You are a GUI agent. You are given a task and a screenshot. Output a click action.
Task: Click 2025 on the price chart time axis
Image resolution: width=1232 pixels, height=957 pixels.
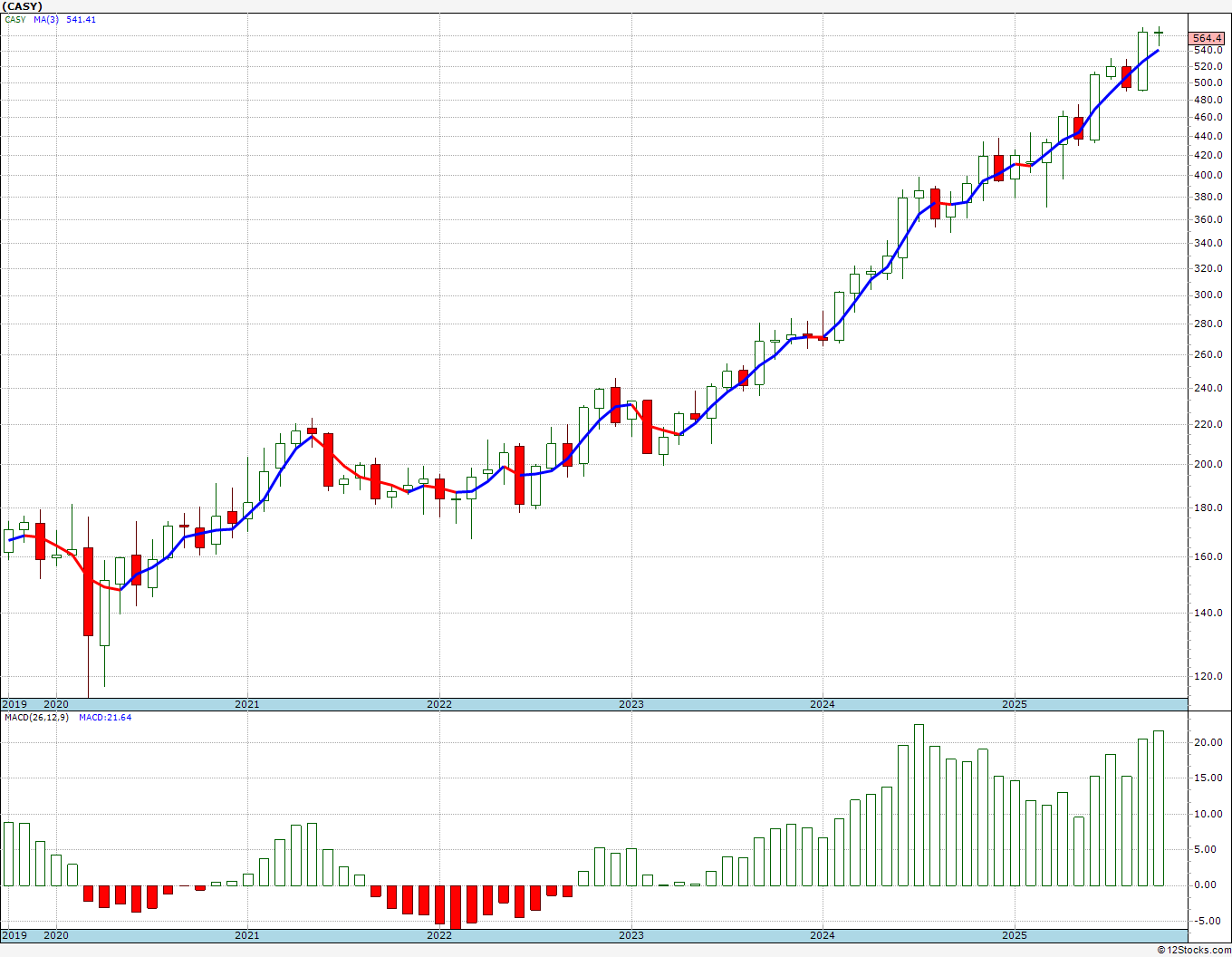(1015, 704)
